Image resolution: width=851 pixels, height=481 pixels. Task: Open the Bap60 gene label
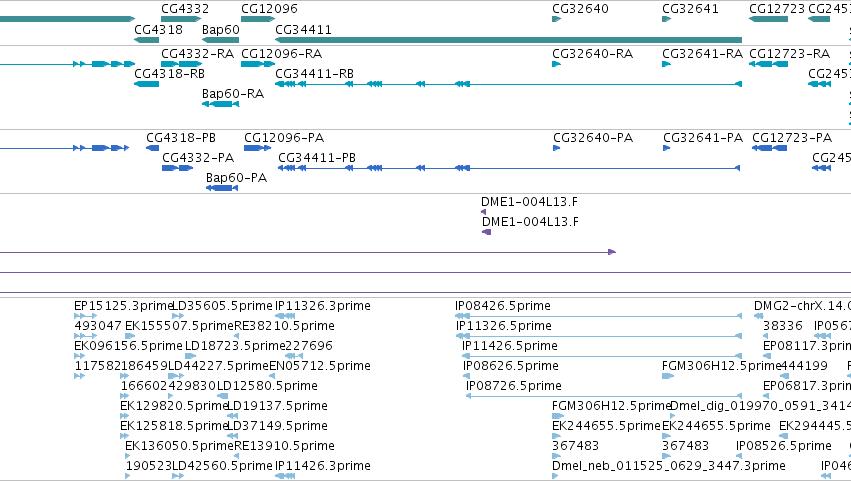point(220,29)
